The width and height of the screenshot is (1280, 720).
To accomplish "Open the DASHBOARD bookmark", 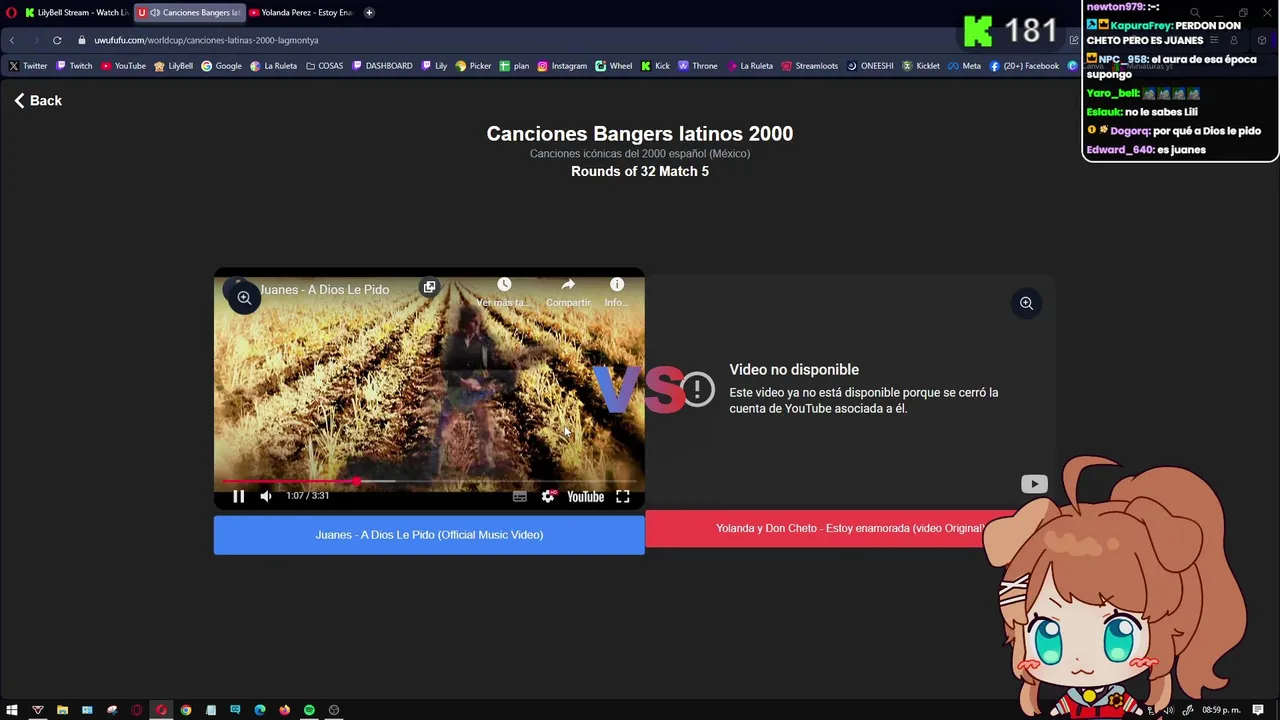I will 382,66.
